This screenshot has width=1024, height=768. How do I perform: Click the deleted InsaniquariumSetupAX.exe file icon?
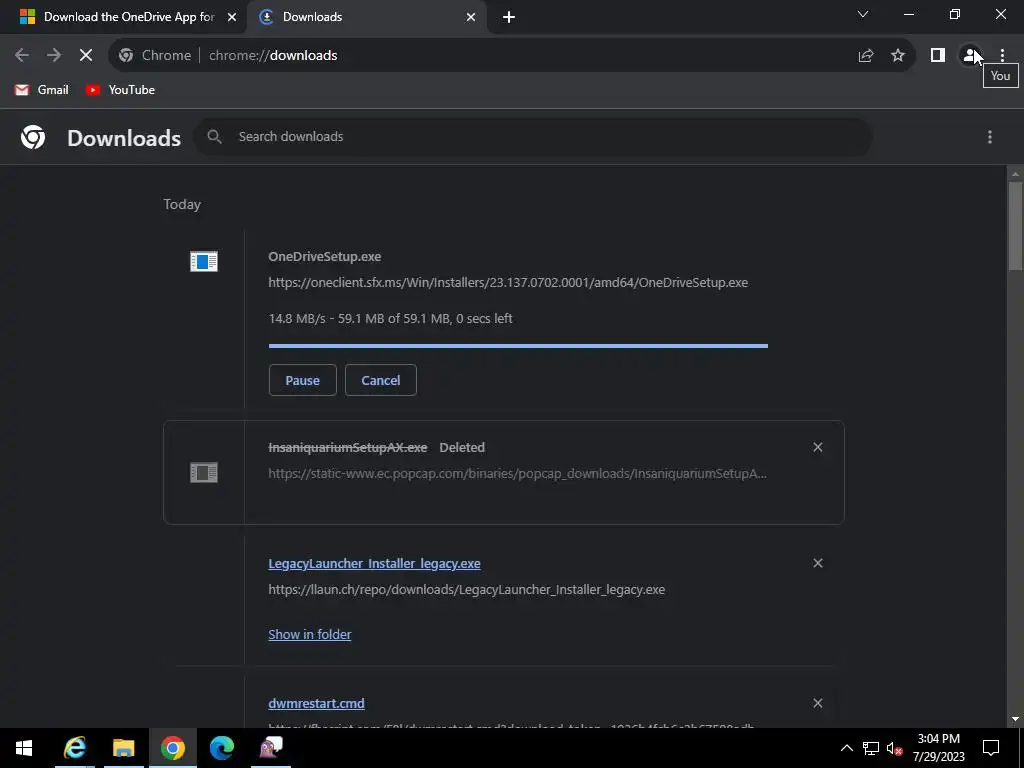[x=204, y=473]
